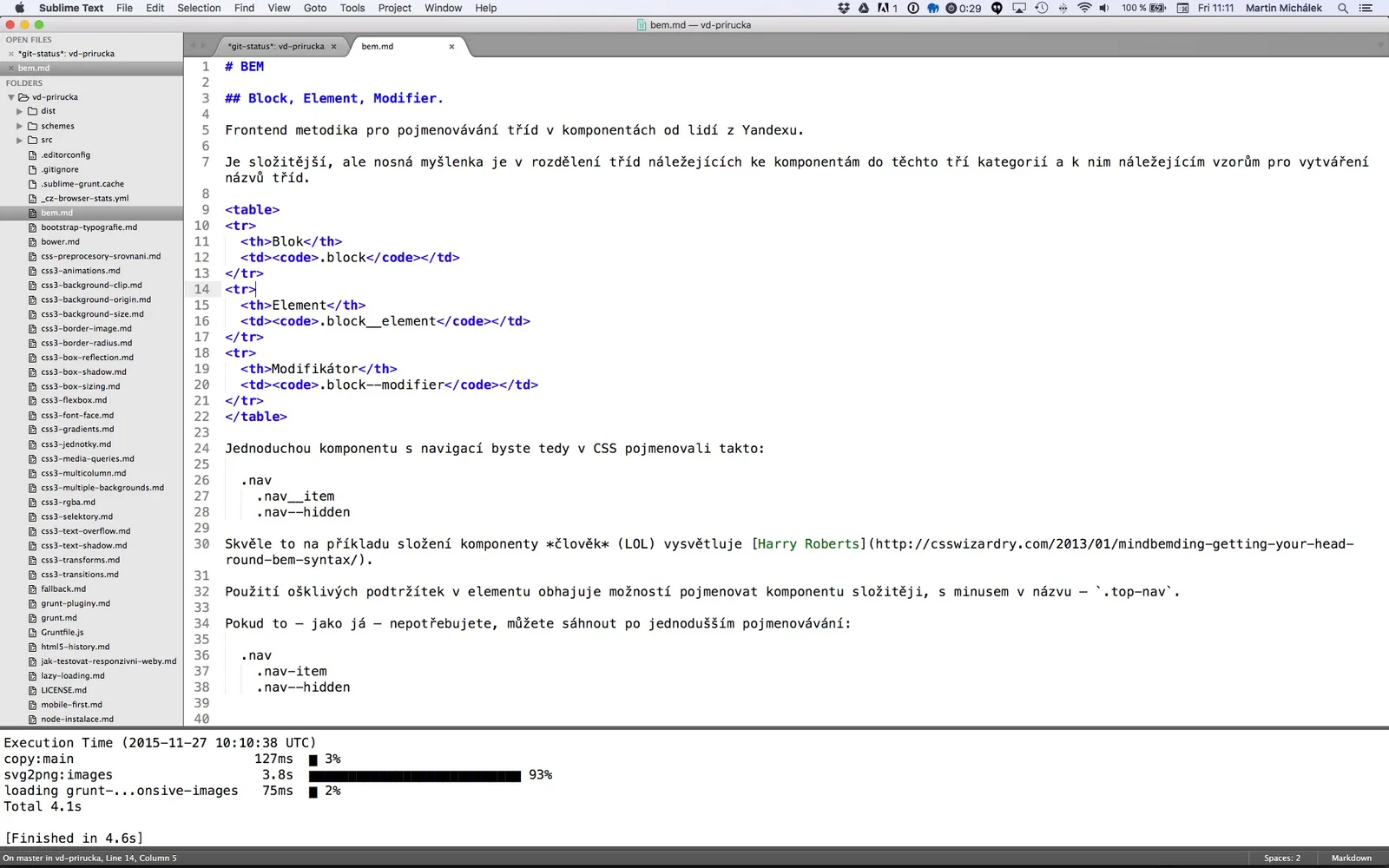1389x868 pixels.
Task: Close bem.md from the Open Files list
Action: 10,68
